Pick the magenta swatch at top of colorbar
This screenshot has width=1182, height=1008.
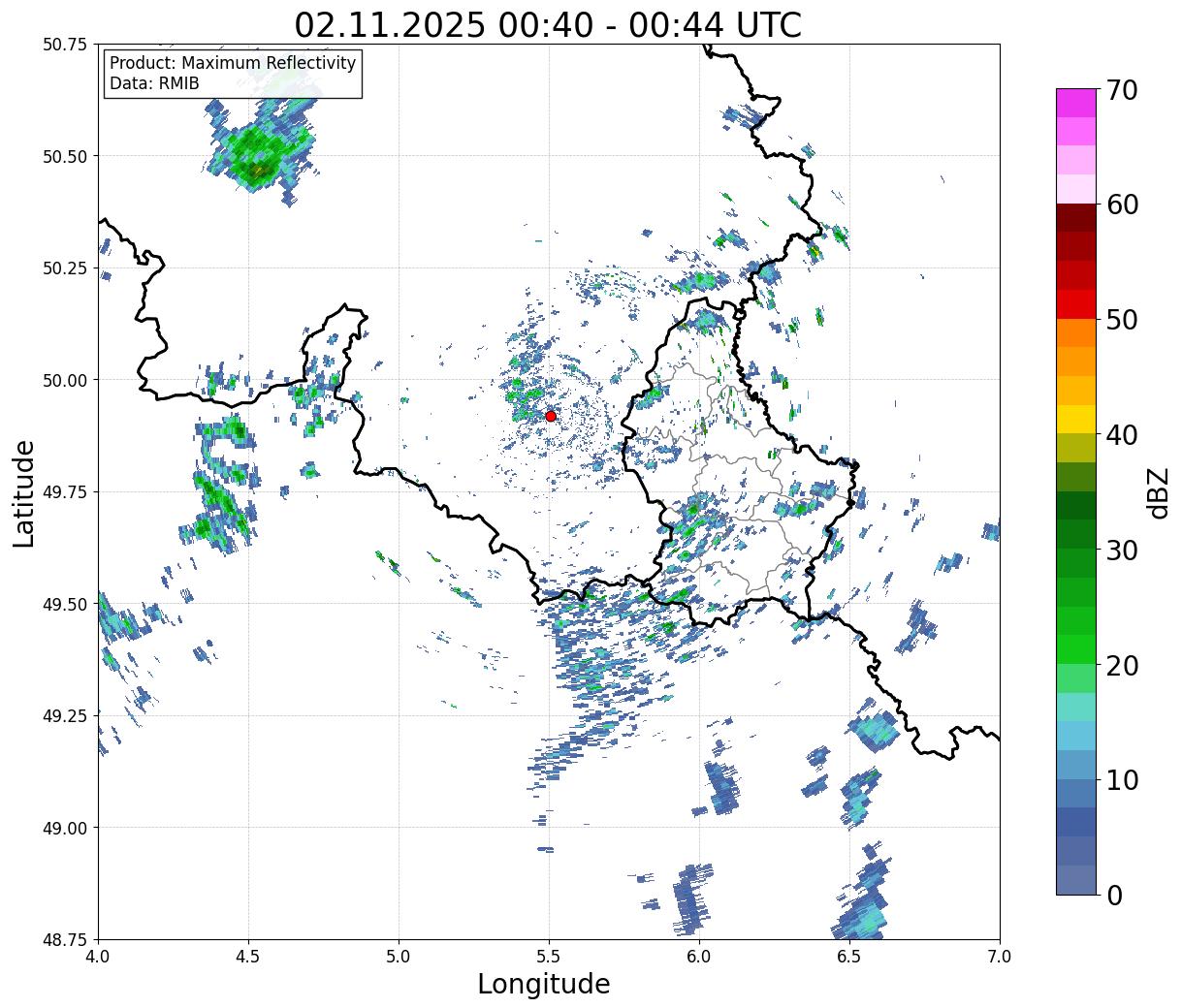tap(1075, 103)
